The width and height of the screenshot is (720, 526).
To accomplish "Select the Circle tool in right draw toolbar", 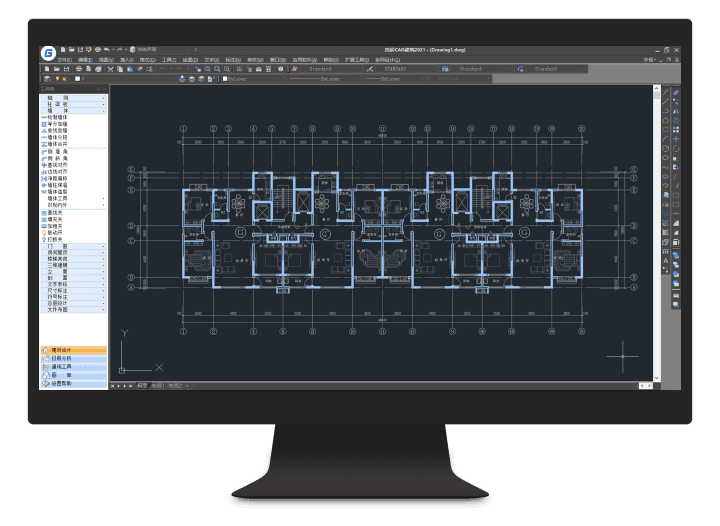I will [665, 148].
